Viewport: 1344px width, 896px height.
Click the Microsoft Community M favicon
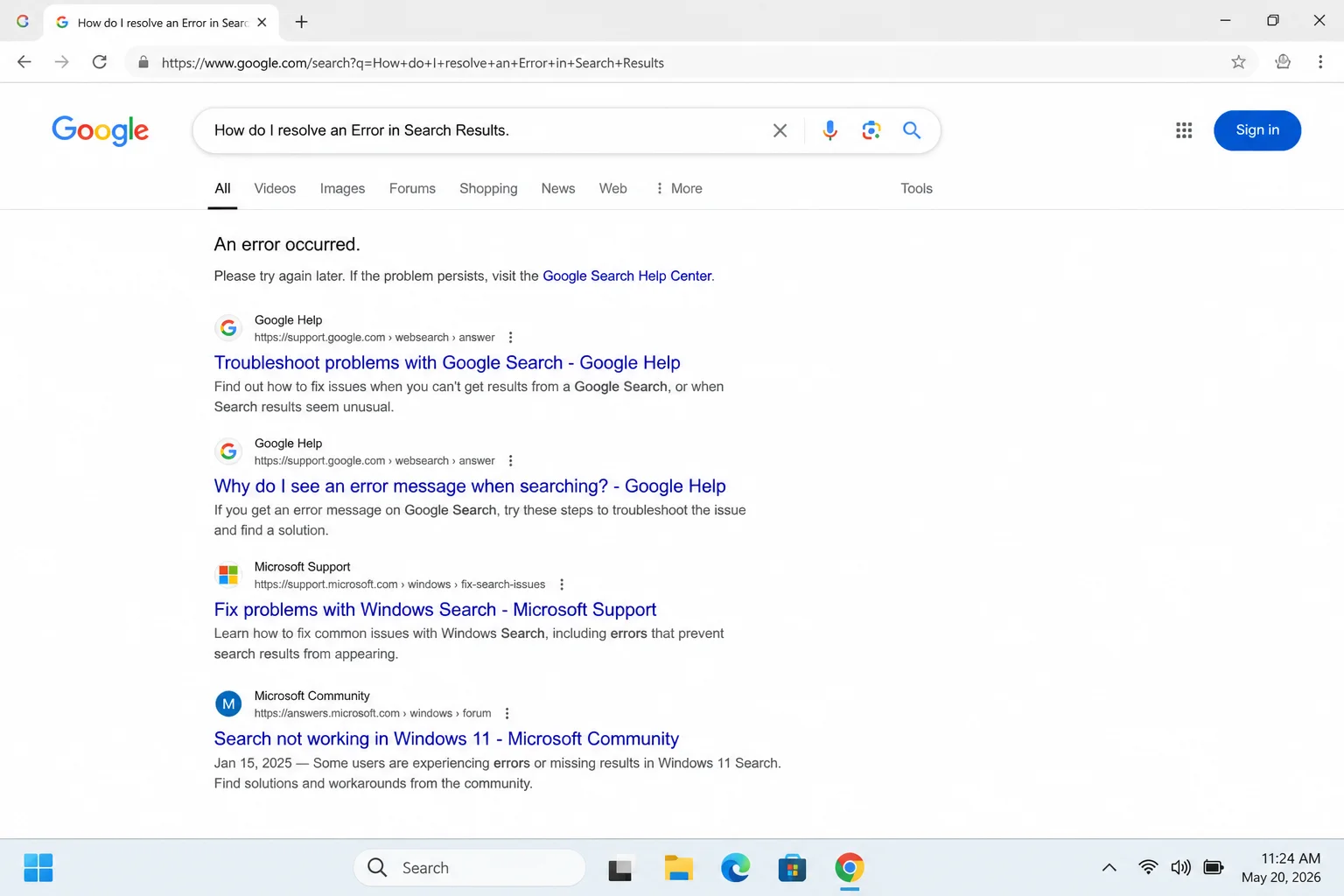228,703
